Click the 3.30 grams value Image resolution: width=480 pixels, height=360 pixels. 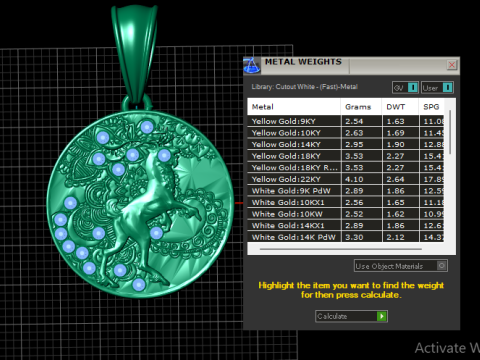pyautogui.click(x=354, y=237)
